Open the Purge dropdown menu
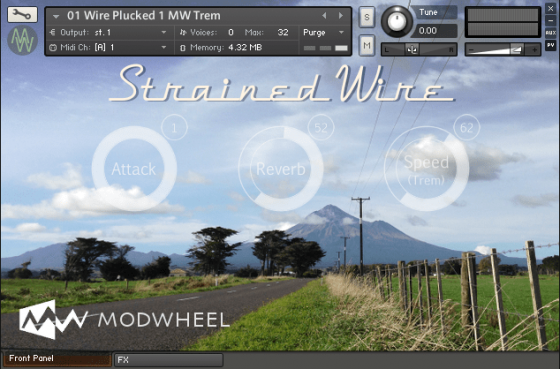 point(323,33)
